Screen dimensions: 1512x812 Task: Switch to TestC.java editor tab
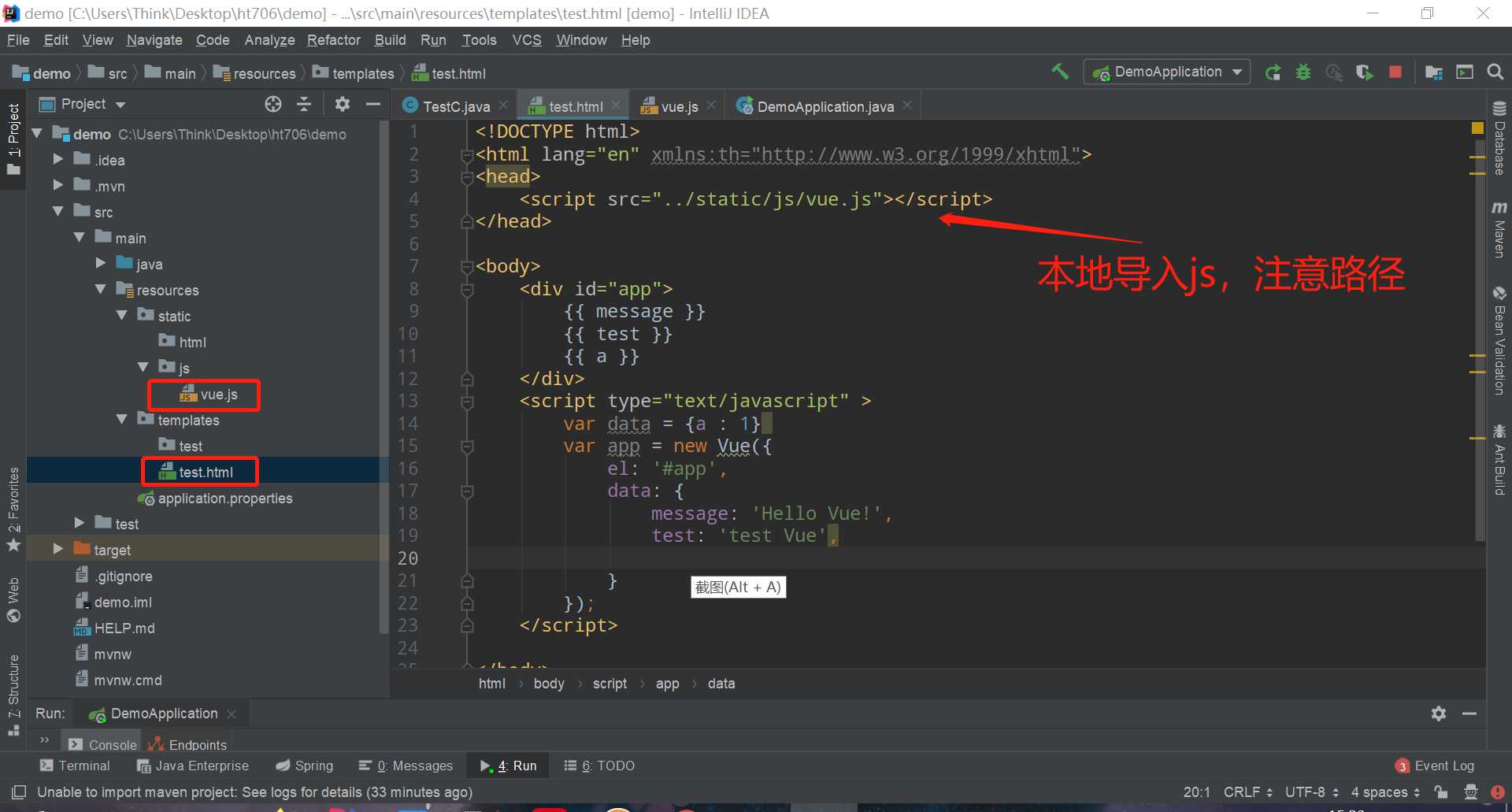(x=456, y=106)
